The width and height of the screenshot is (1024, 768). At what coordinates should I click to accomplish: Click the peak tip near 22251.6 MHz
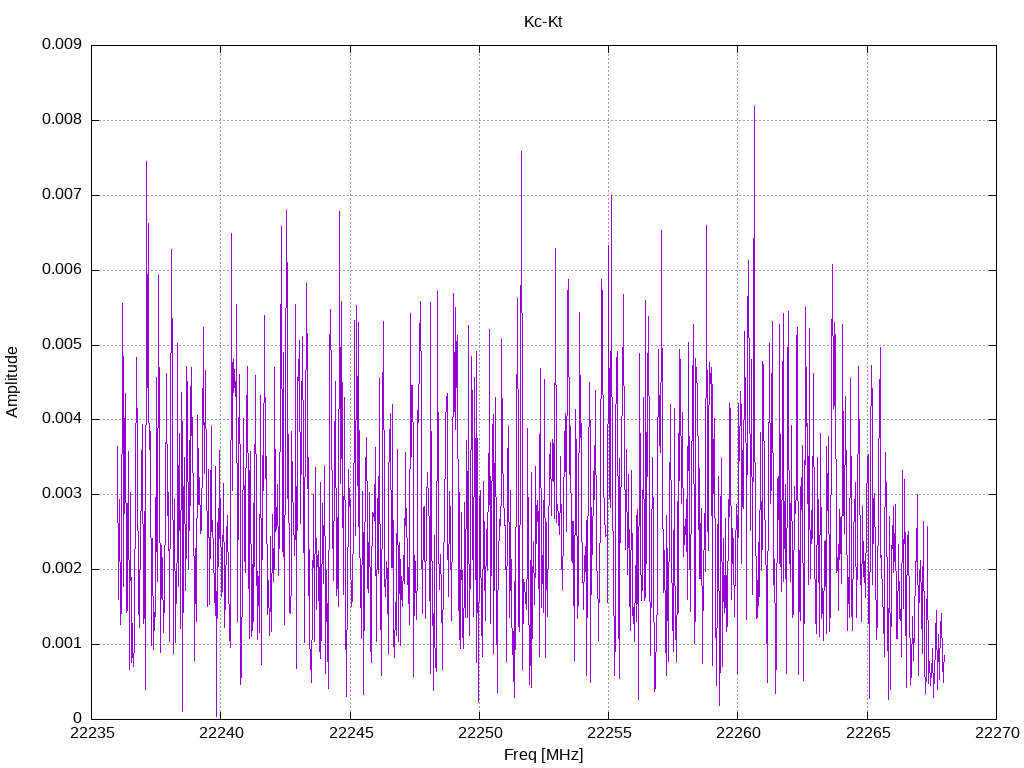(x=521, y=152)
